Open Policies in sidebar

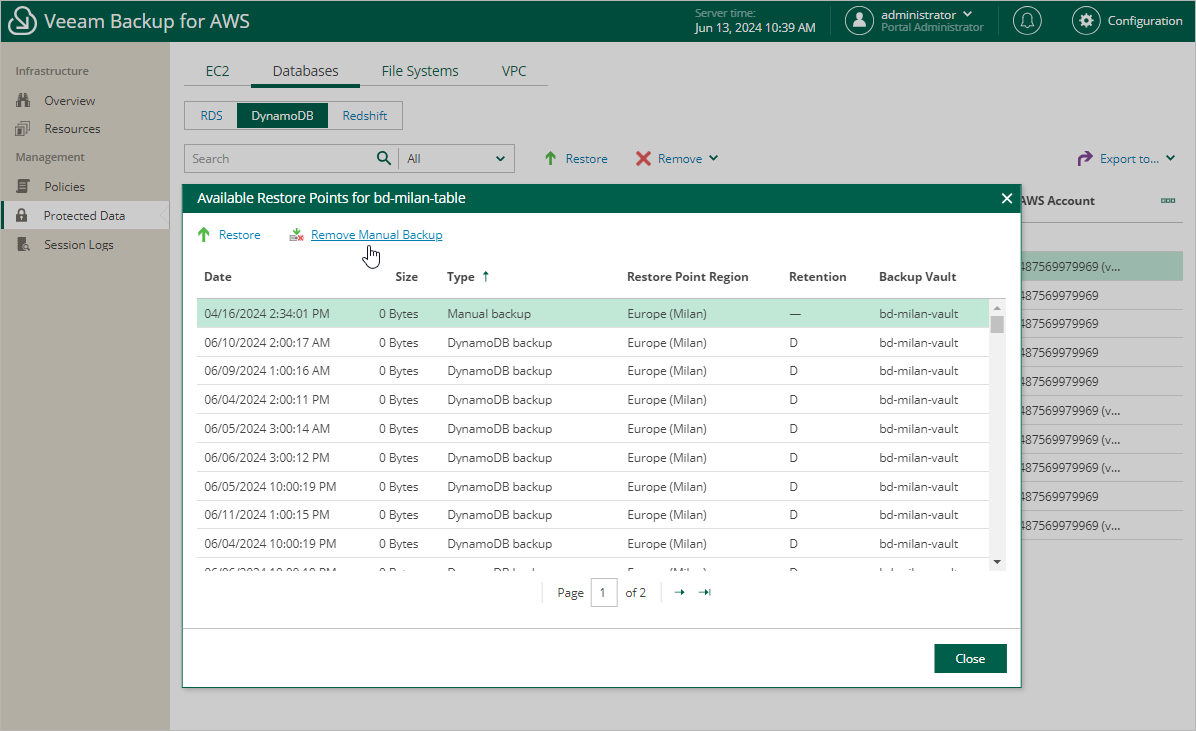point(64,186)
